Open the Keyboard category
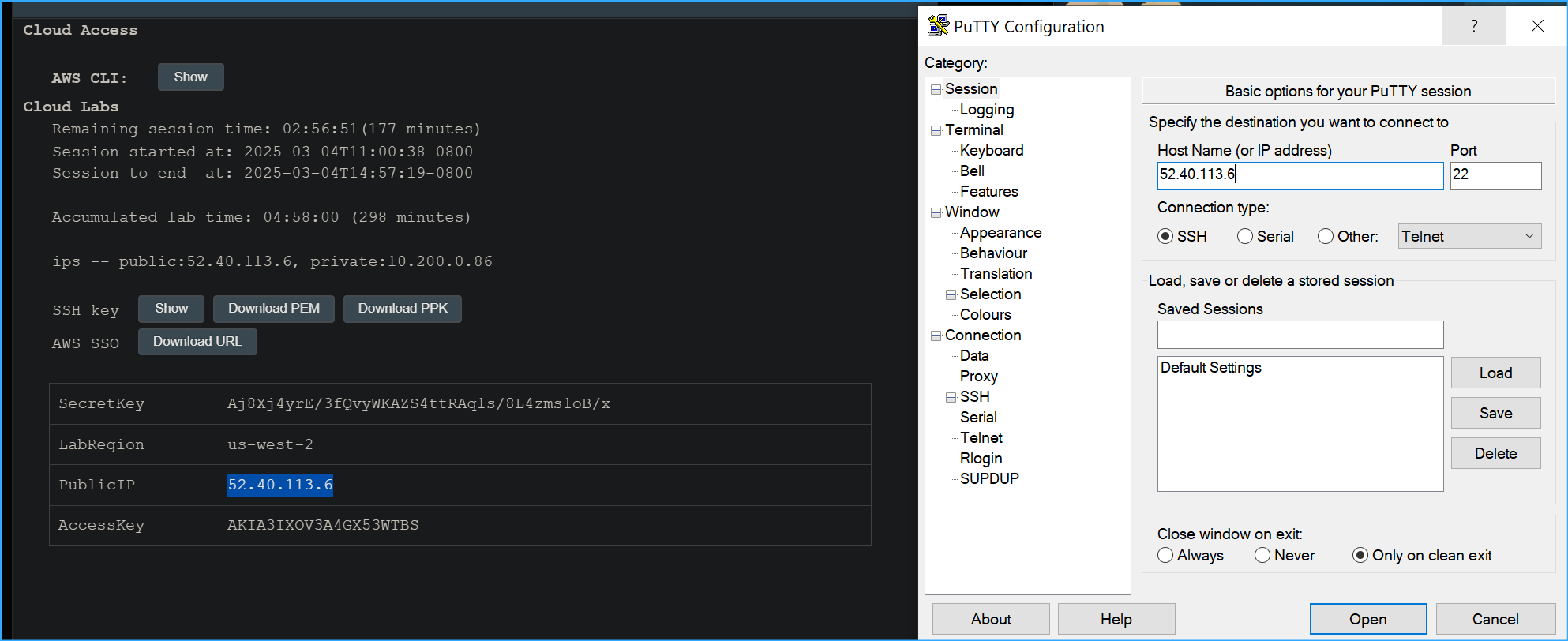This screenshot has width=1568, height=641. click(992, 150)
